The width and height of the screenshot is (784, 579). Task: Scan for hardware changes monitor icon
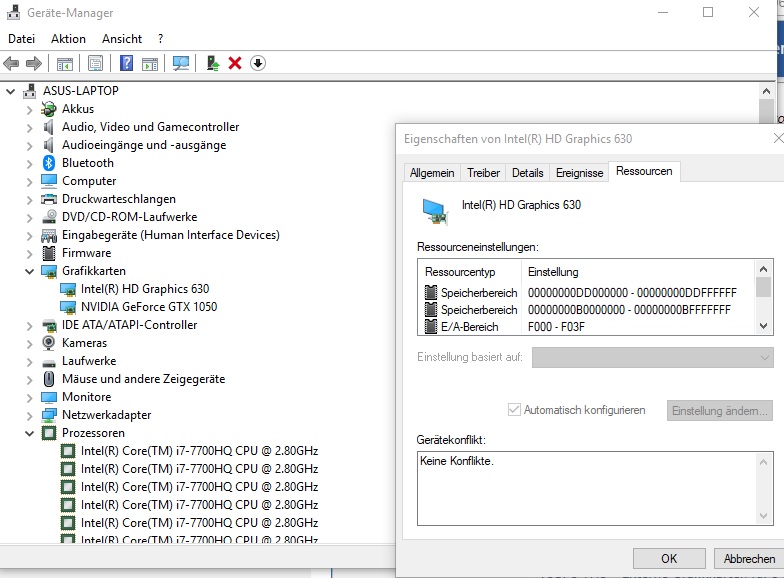pyautogui.click(x=180, y=63)
